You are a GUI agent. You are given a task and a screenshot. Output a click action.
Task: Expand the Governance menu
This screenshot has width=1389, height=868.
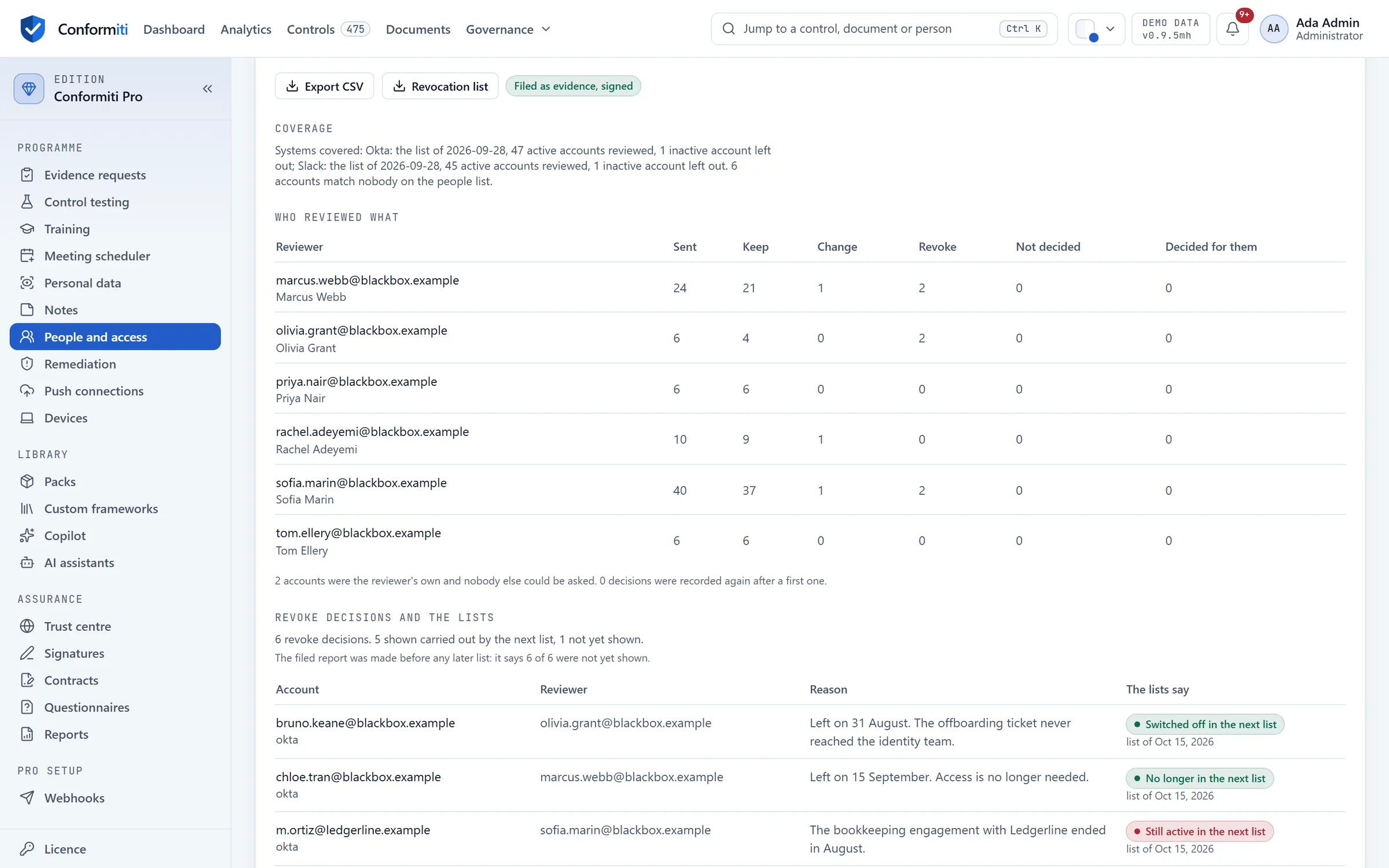pyautogui.click(x=508, y=29)
